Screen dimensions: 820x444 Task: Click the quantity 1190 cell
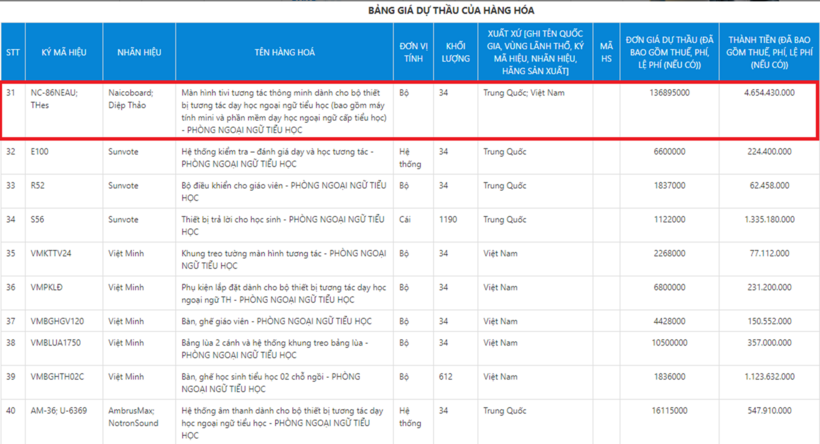[450, 219]
